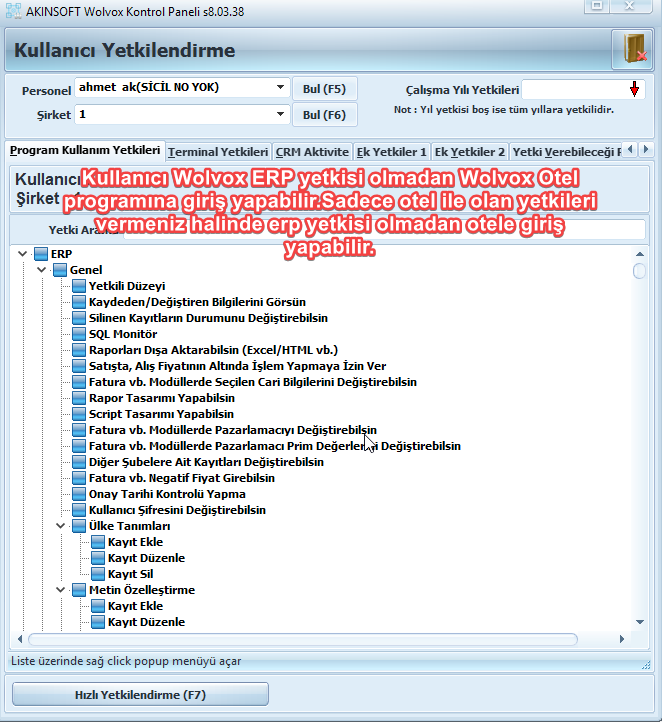
Task: Enable SQL Monitör permission box
Action: click(79, 334)
